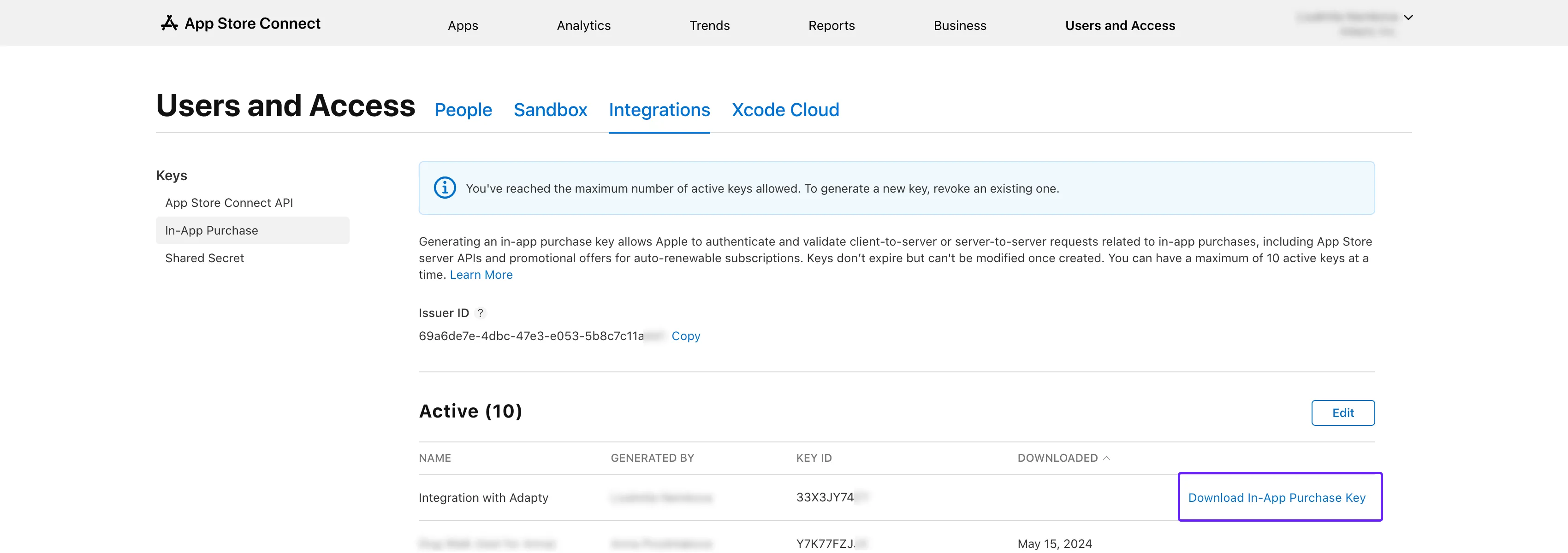Navigate to the Business section
This screenshot has height=553, width=1568.
coord(959,25)
